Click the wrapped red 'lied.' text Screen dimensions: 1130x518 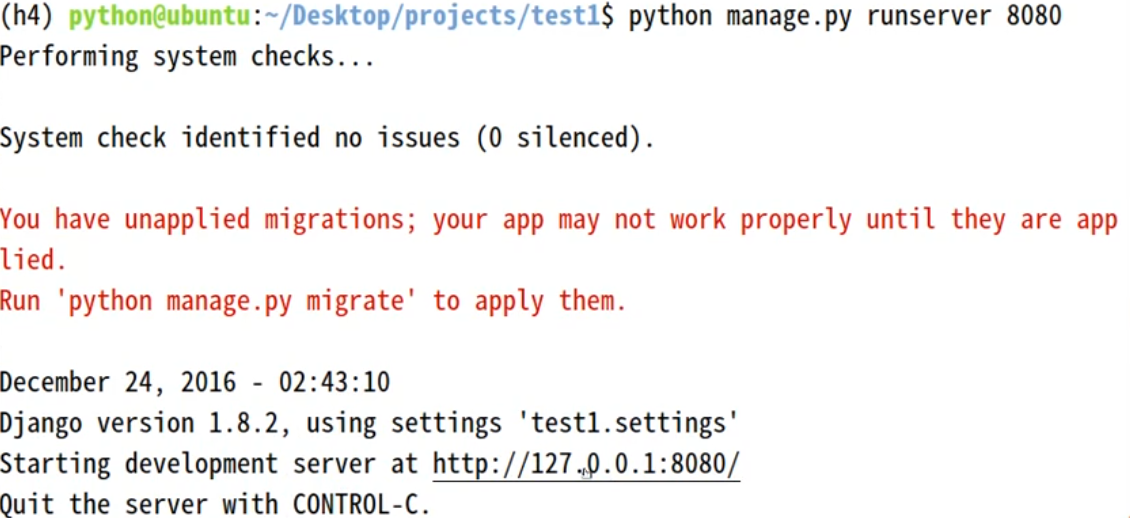pyautogui.click(x=33, y=259)
